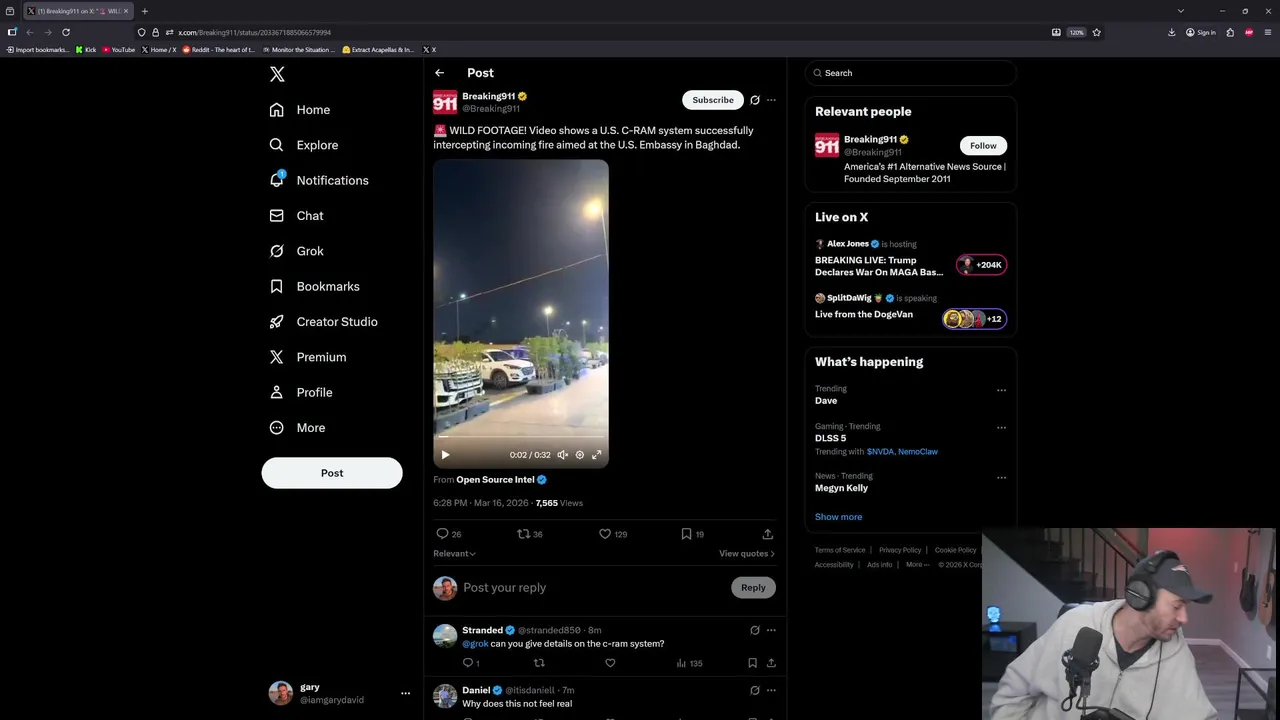Unmute the video sound
This screenshot has width=1280, height=720.
click(x=563, y=455)
